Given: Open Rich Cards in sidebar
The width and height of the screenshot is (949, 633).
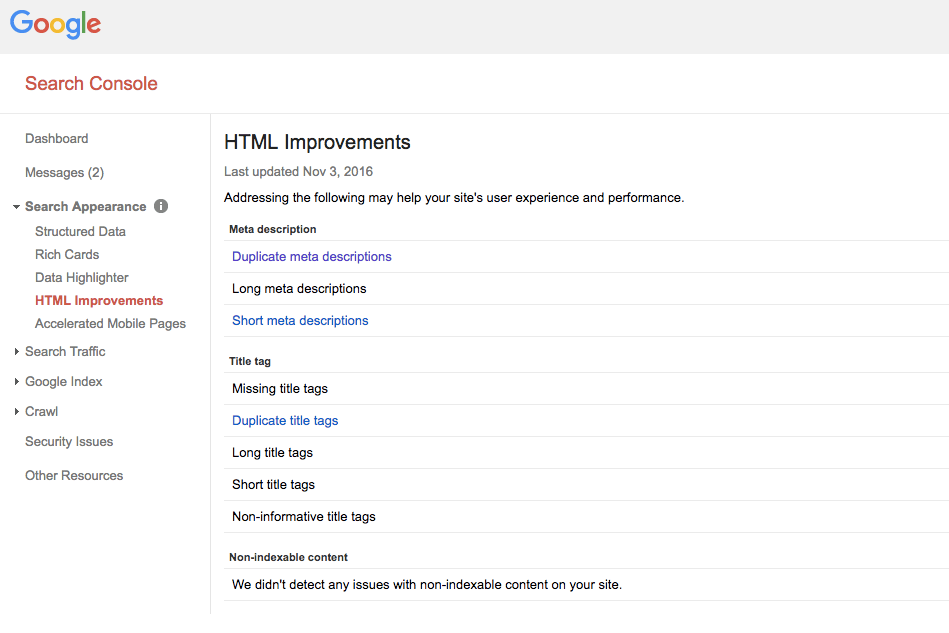Looking at the screenshot, I should click(67, 254).
